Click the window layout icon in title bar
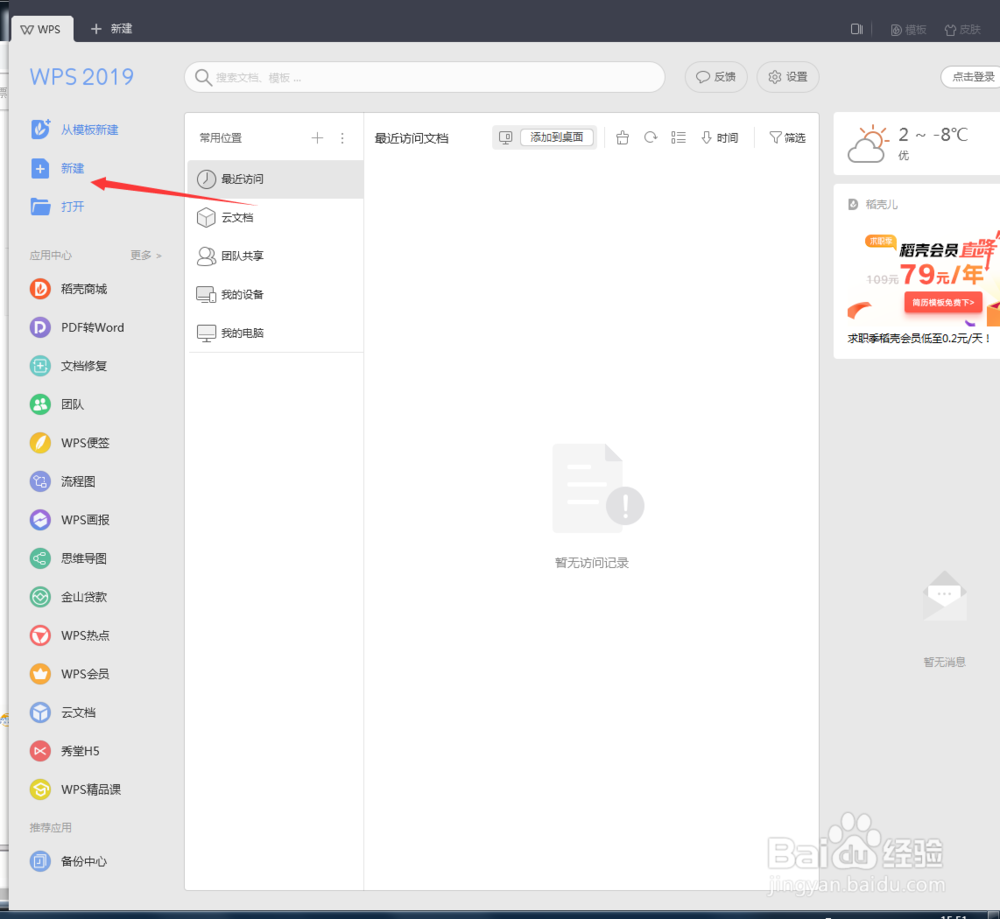The image size is (1000, 919). [857, 29]
